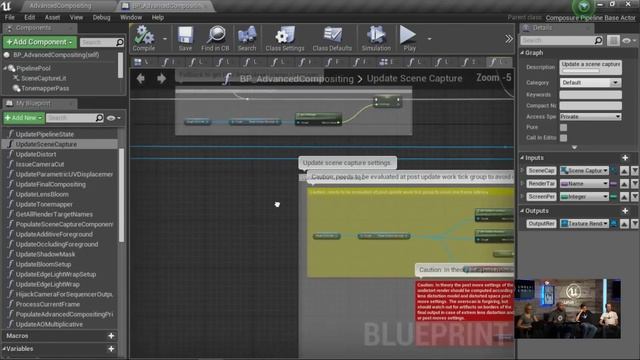This screenshot has width=640, height=360.
Task: Open ScreenPer type dropdown Integer
Action: pos(584,197)
